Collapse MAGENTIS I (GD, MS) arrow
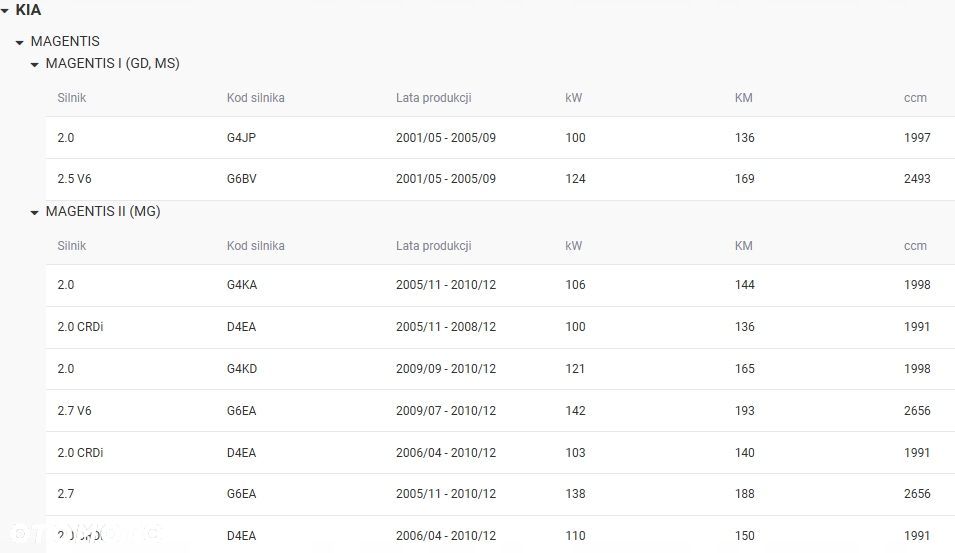The width and height of the screenshot is (955, 553). pos(34,65)
